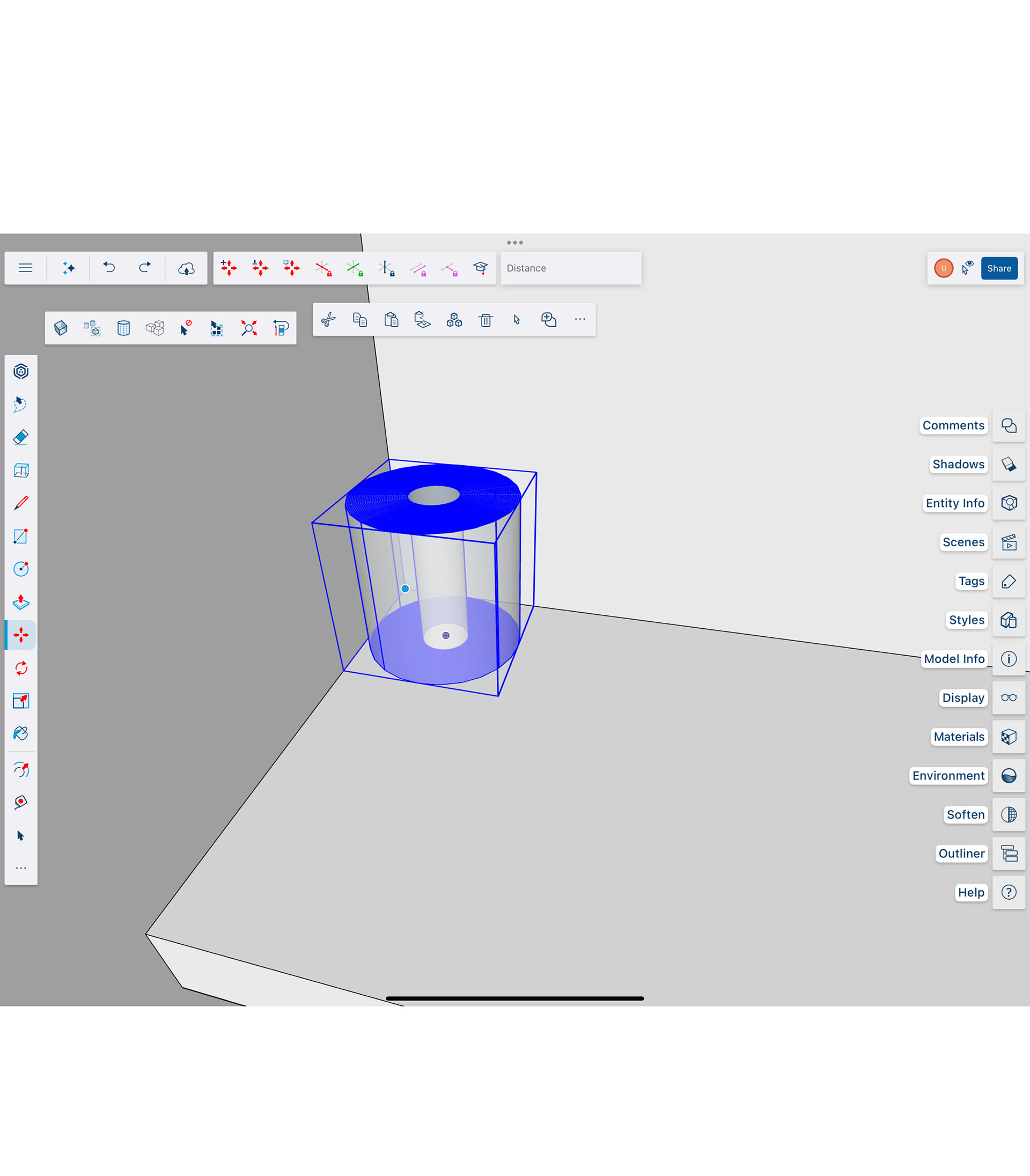This screenshot has height=1176, width=1030.
Task: Save model to cloud
Action: [x=186, y=268]
